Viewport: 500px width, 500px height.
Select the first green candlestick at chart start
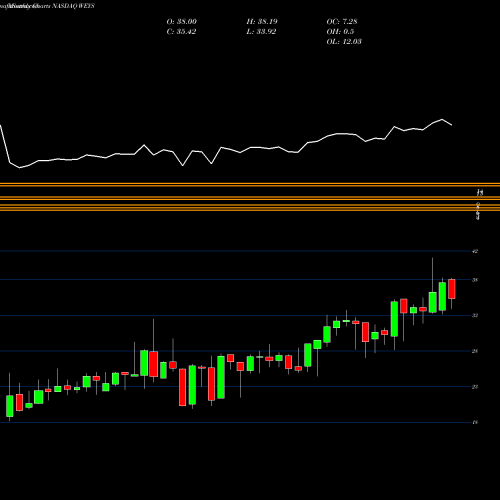click(10, 406)
